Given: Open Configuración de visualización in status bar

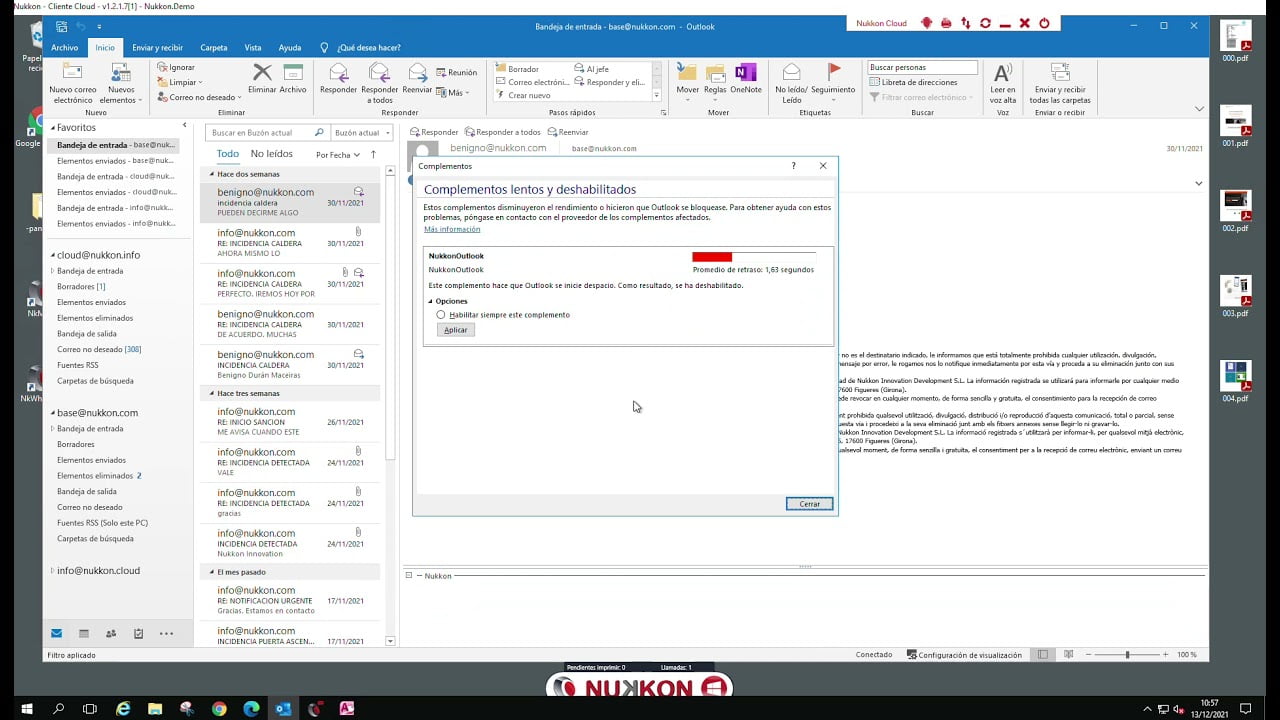Looking at the screenshot, I should 964,655.
